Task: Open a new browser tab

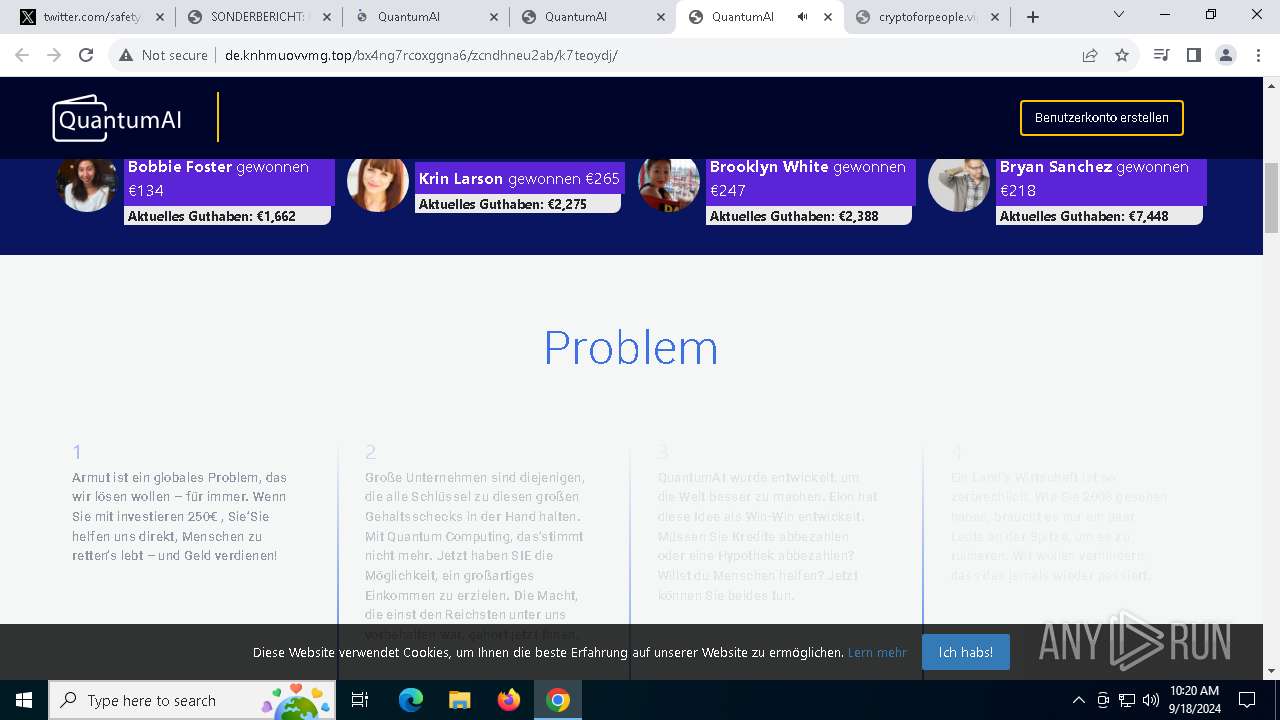Action: tap(1033, 17)
